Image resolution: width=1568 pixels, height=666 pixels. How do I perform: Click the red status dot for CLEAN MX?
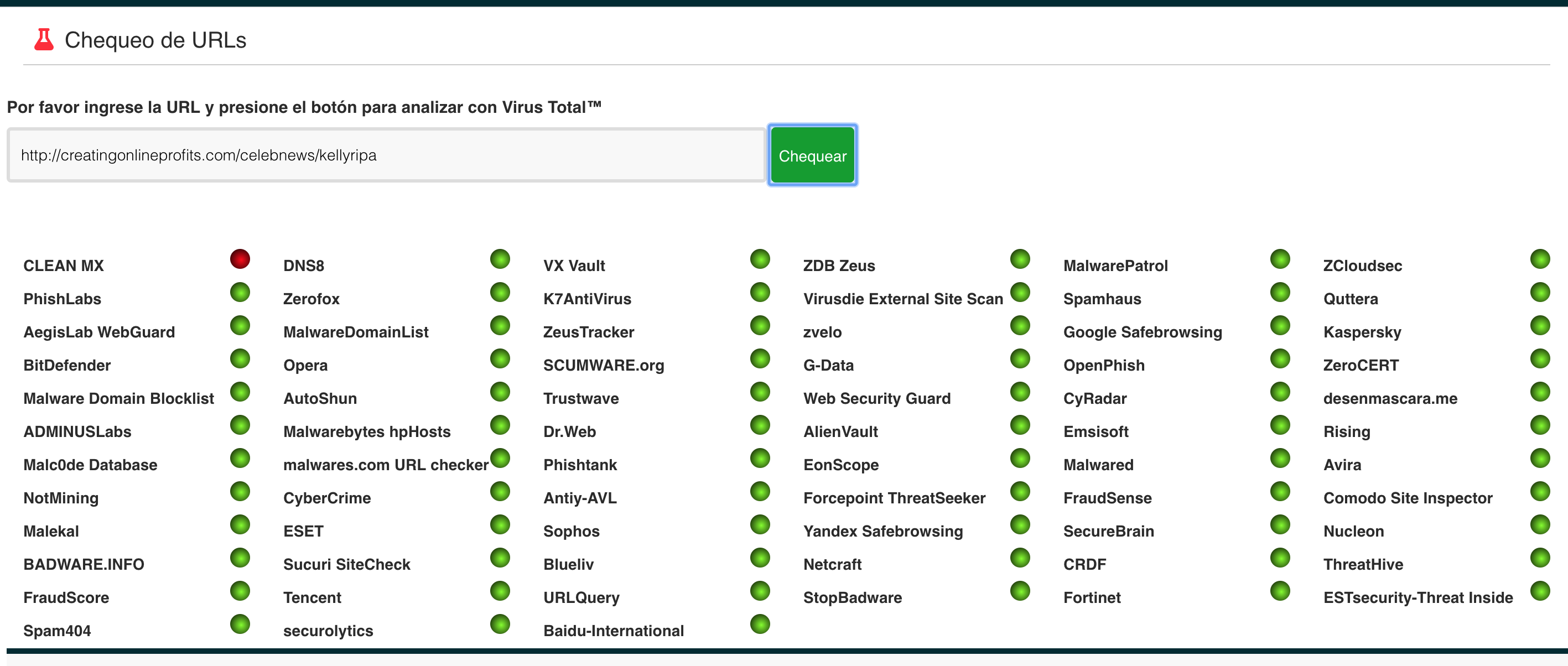[x=240, y=259]
